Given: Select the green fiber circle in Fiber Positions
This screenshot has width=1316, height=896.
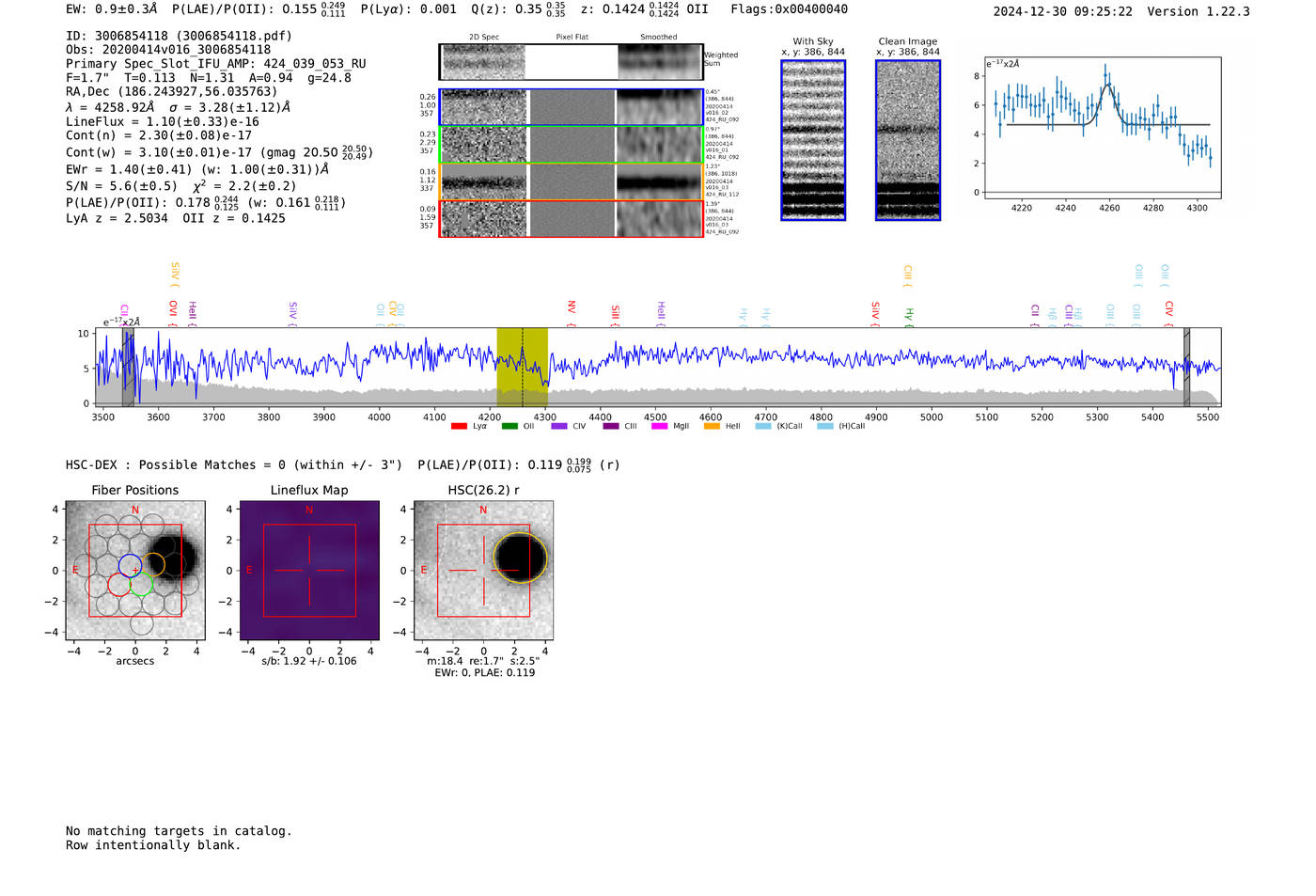Looking at the screenshot, I should (x=141, y=584).
